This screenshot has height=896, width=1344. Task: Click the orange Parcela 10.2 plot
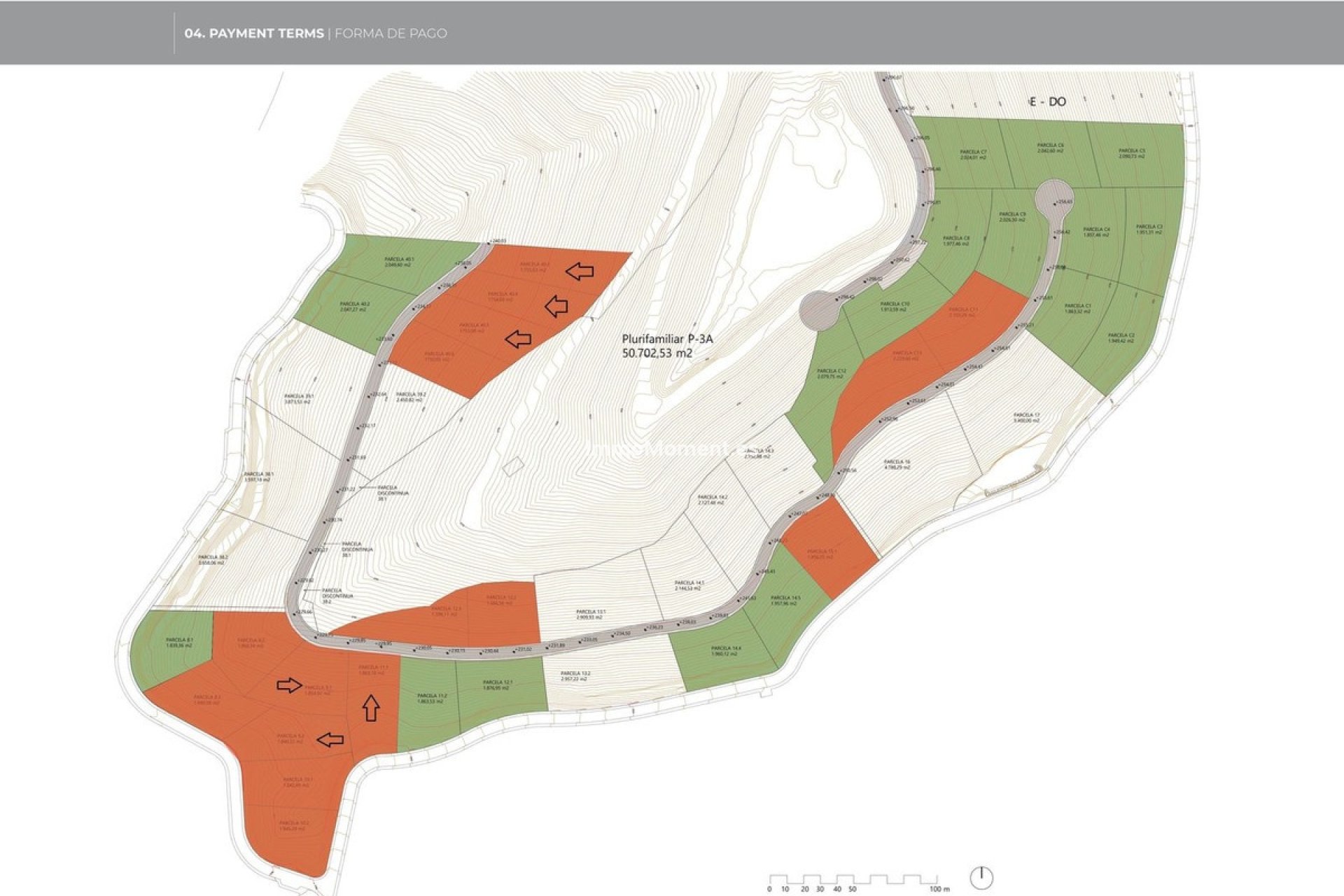coord(293,825)
